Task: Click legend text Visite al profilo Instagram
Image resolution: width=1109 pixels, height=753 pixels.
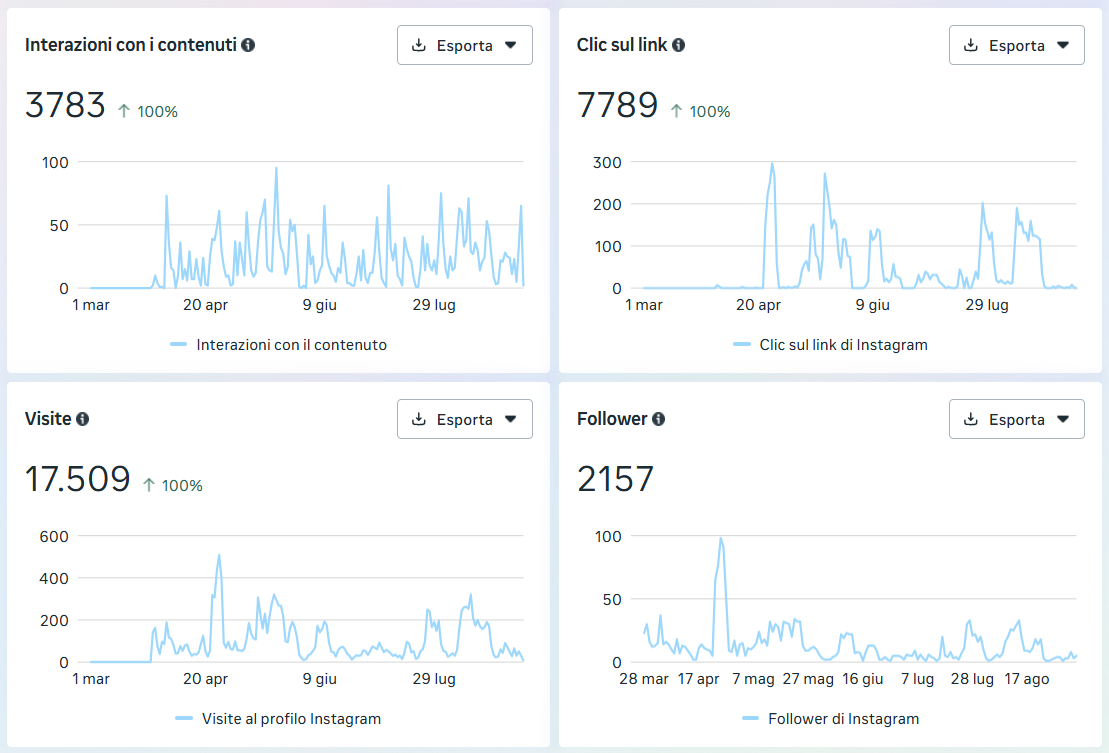Action: coord(291,719)
